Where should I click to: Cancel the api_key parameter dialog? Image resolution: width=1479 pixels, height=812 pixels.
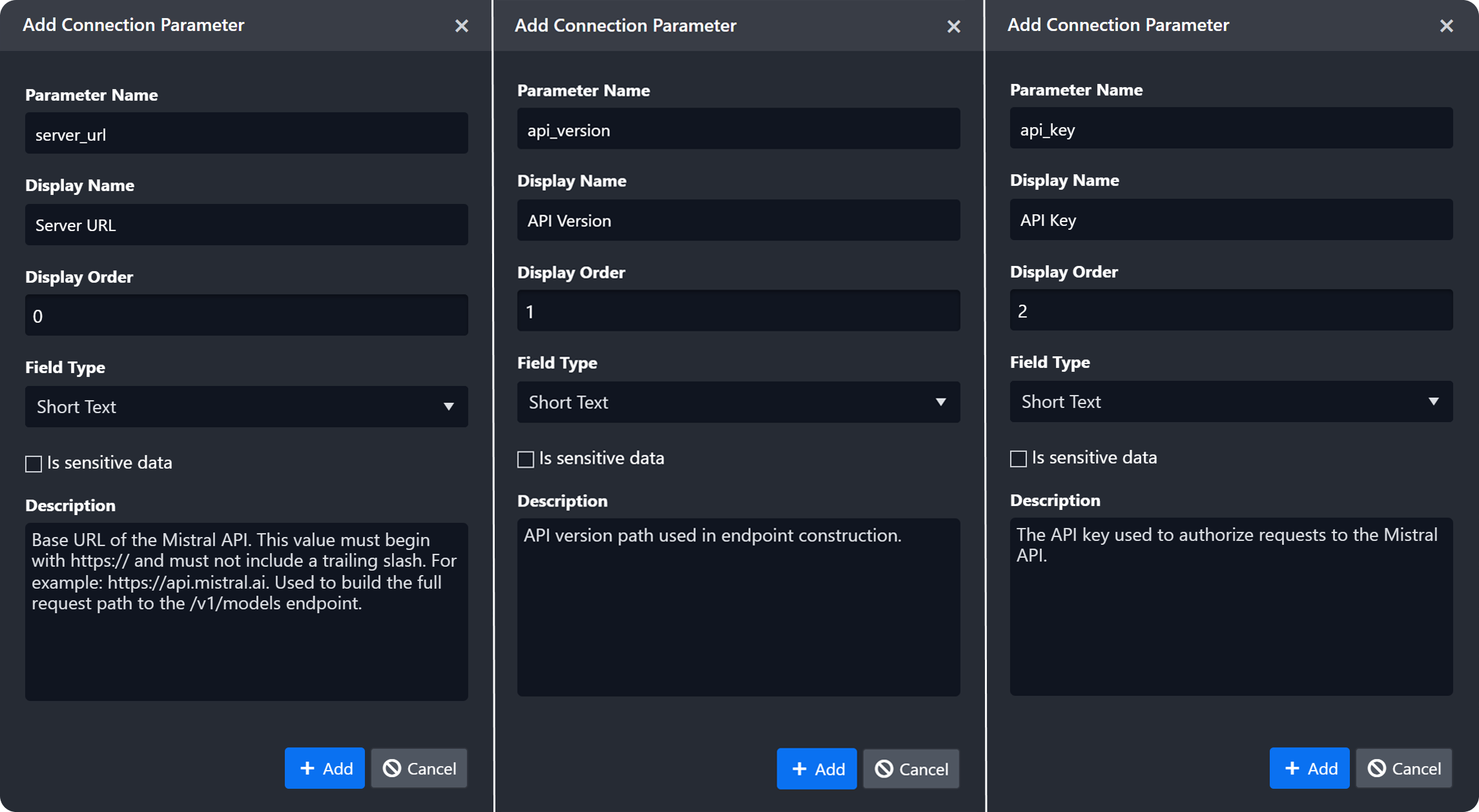[x=1403, y=768]
